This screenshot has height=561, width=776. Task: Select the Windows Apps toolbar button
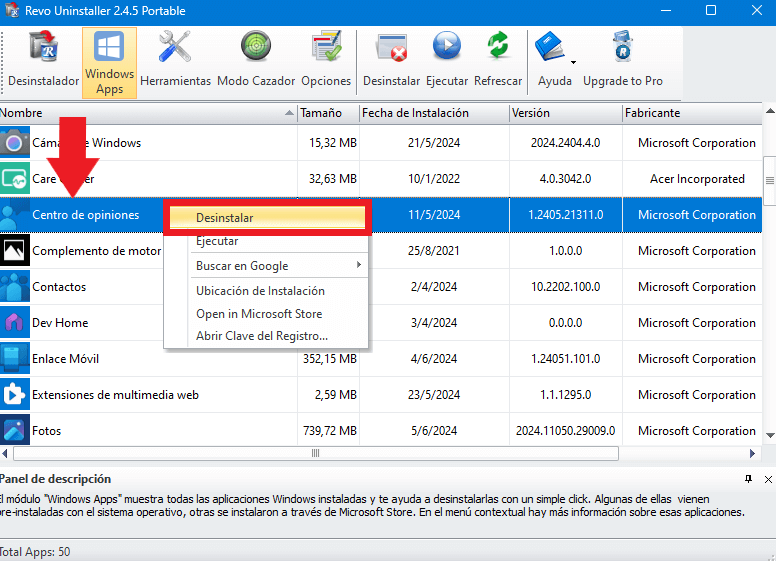[x=109, y=63]
